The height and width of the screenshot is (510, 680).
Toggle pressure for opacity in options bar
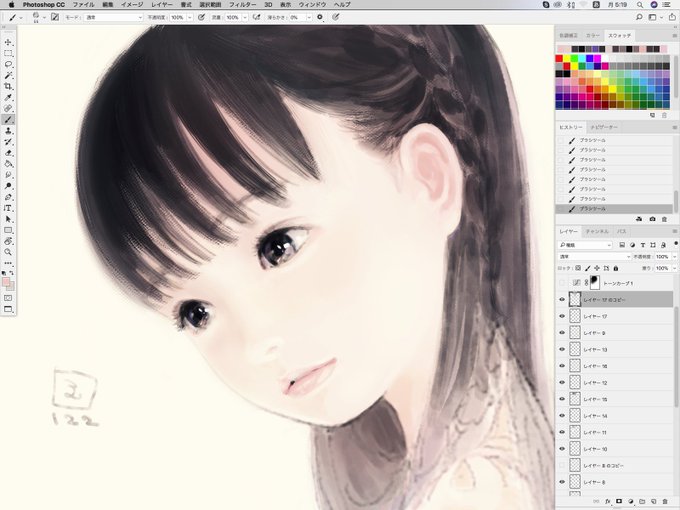click(201, 17)
